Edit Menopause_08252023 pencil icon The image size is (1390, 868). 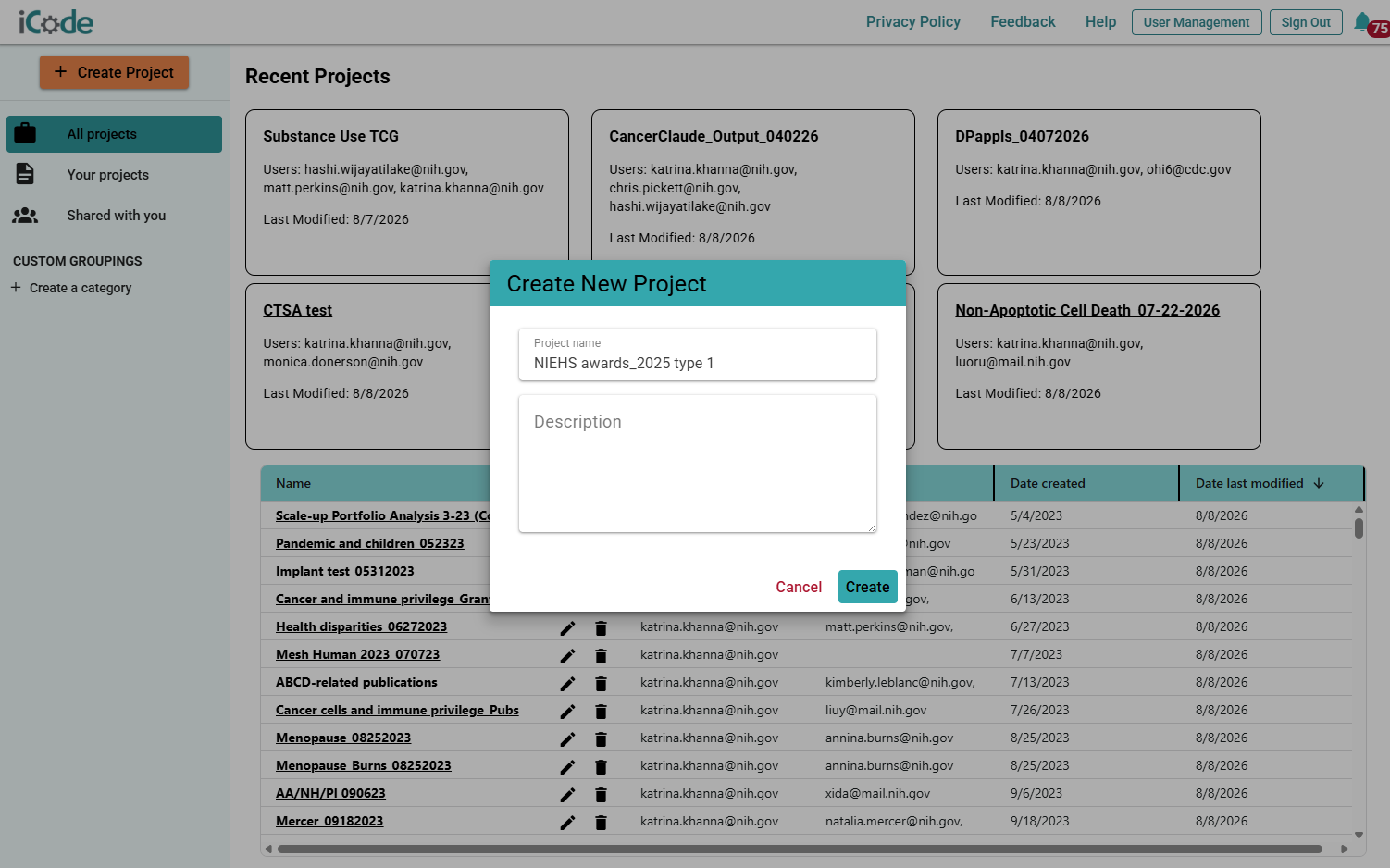(567, 739)
